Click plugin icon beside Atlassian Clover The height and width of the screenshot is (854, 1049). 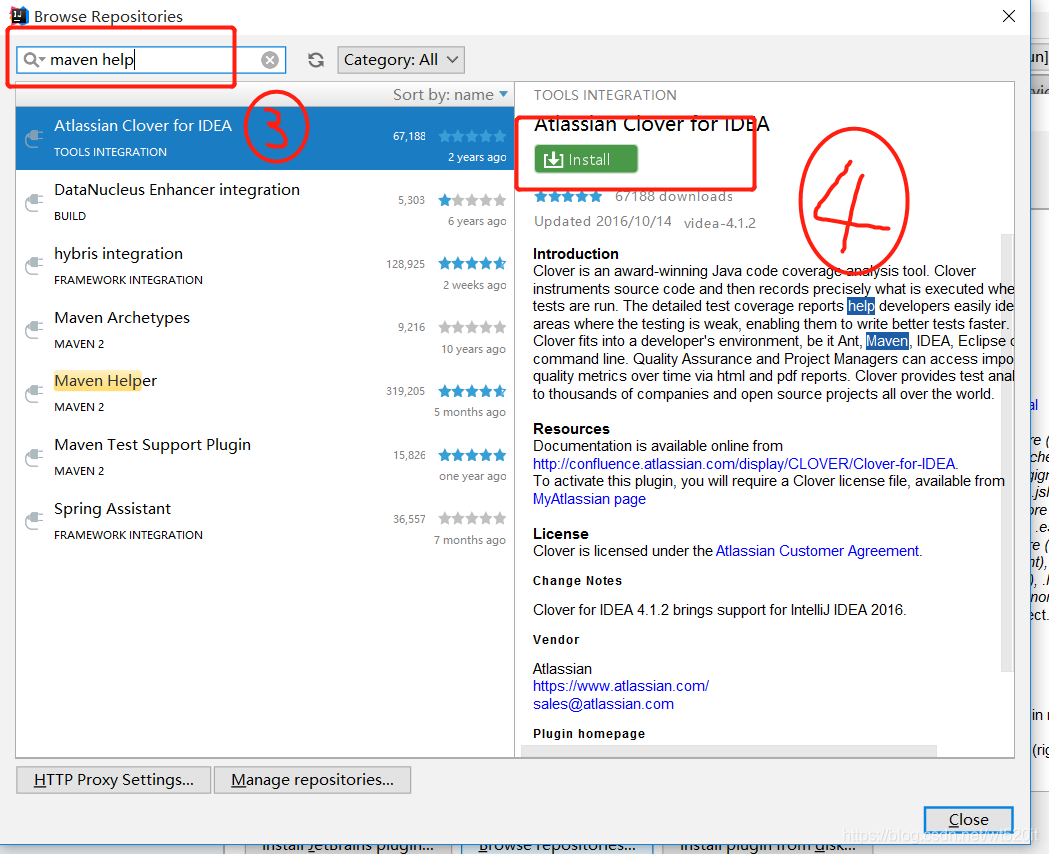pyautogui.click(x=33, y=138)
